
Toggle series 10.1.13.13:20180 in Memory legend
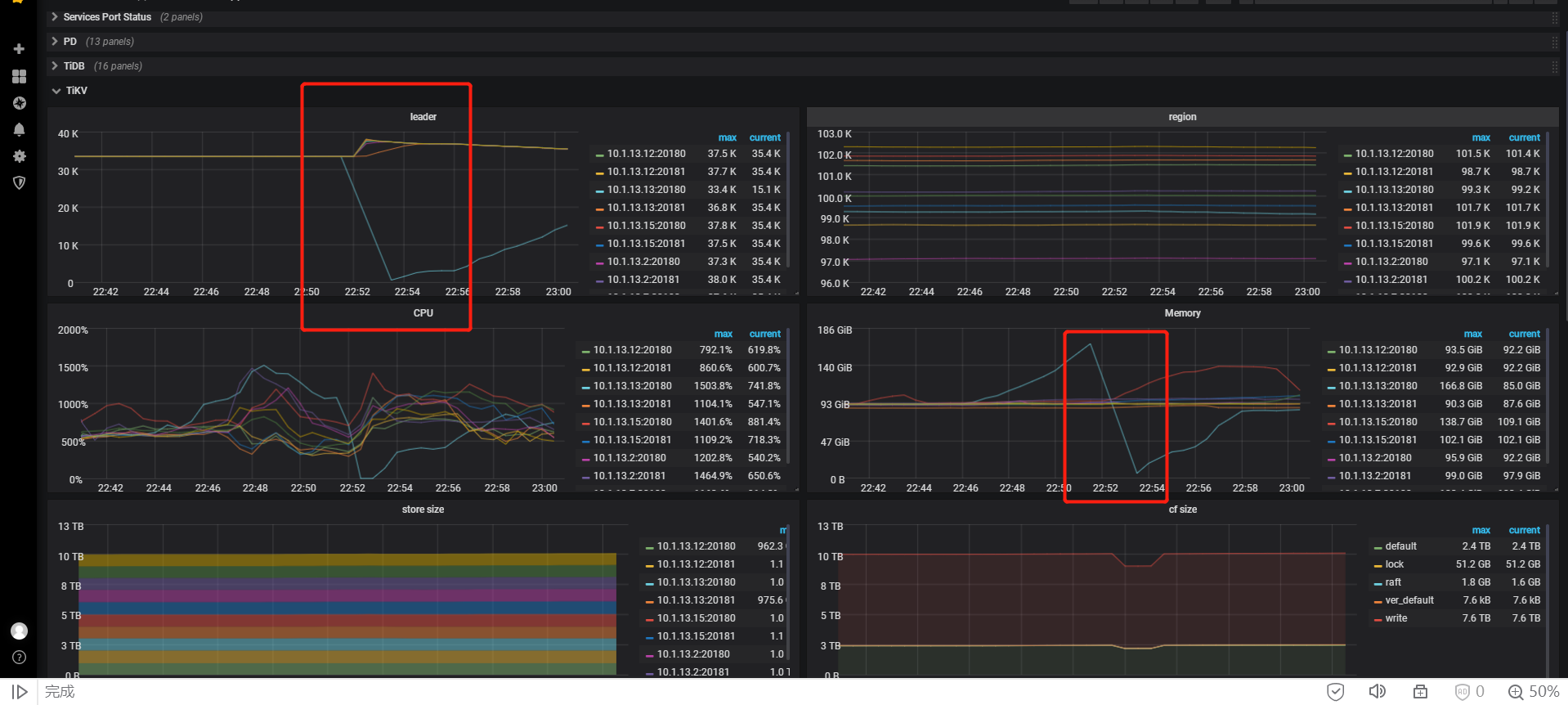pos(1378,386)
